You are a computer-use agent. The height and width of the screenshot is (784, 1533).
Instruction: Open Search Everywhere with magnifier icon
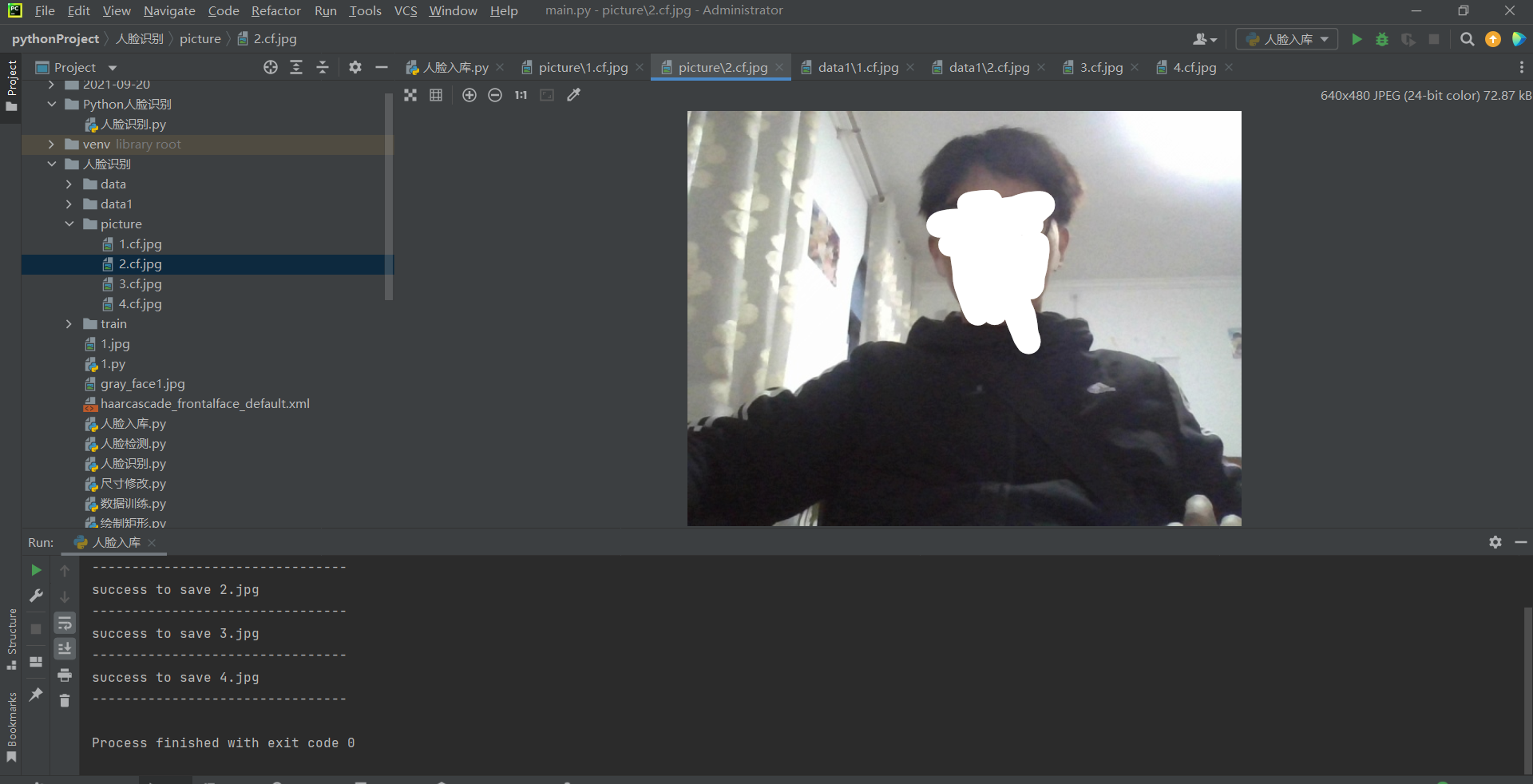(1467, 38)
